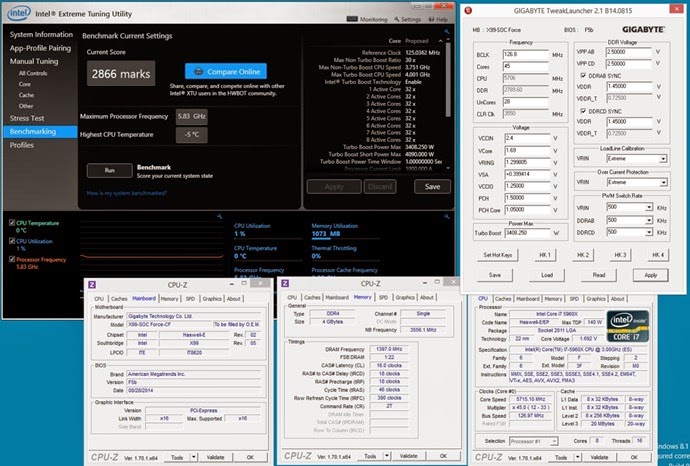Uncheck the CPU Temperature monitor checkbox
The width and height of the screenshot is (690, 466).
pos(11,222)
